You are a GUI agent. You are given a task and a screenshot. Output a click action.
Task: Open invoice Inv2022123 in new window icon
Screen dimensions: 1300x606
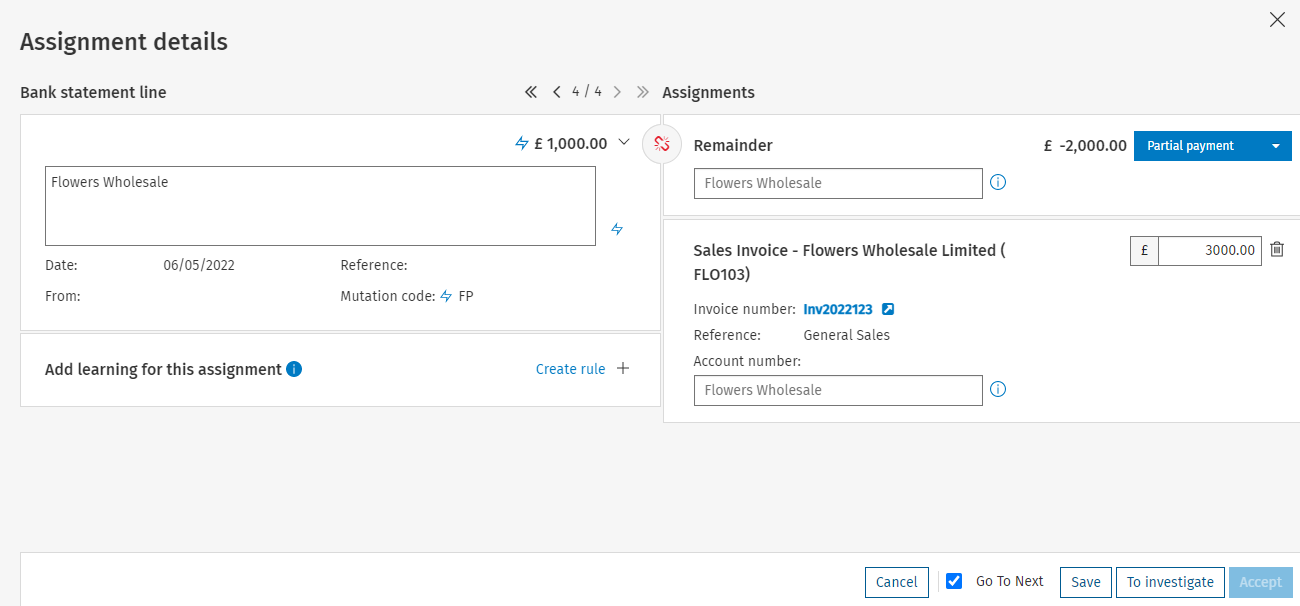888,309
